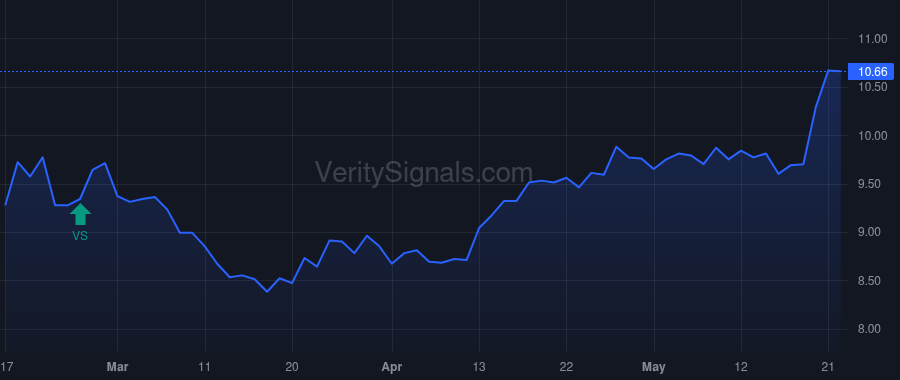Select the 10.66 current price tag
The width and height of the screenshot is (900, 380).
click(871, 72)
